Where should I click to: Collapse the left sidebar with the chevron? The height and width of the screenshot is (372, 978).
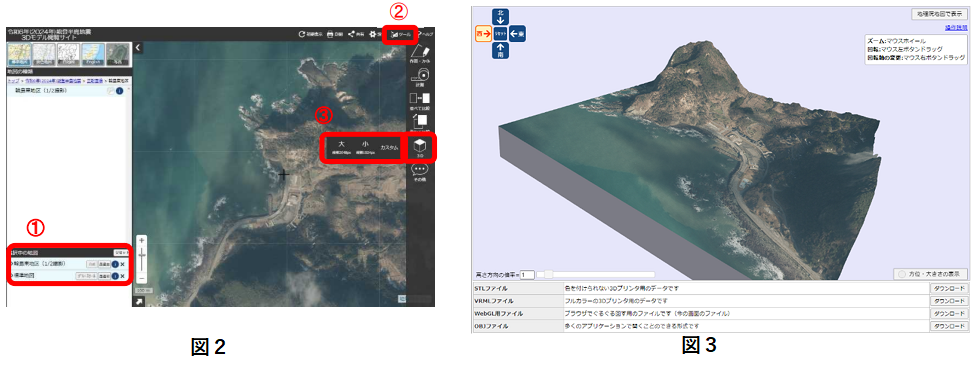pos(138,47)
